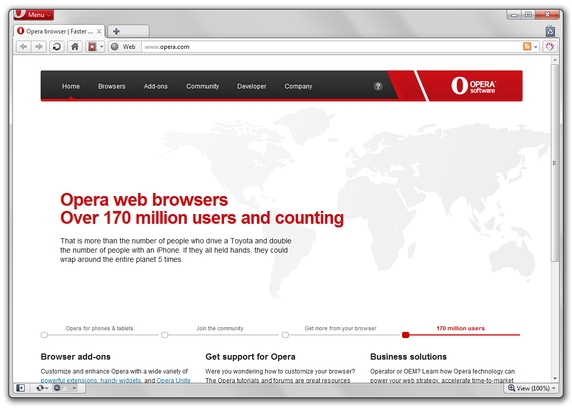
Task: Focus the www.opera.com address field
Action: click(x=331, y=47)
